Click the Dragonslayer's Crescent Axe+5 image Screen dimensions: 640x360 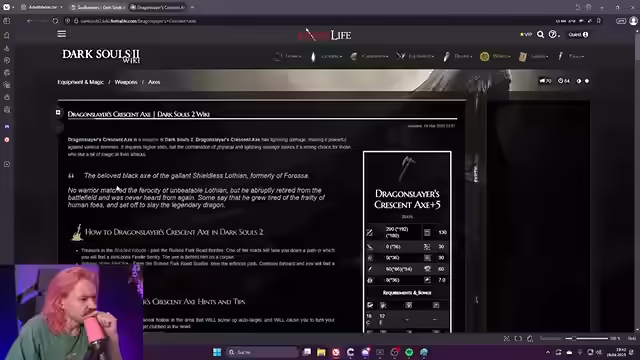407,169
